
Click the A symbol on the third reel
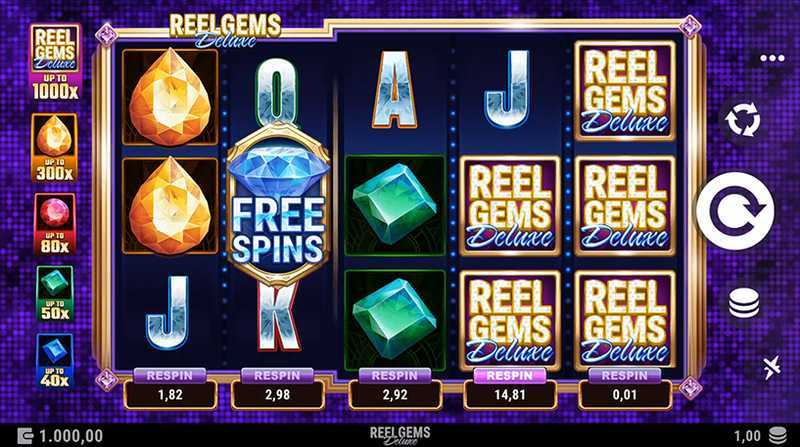[x=394, y=90]
